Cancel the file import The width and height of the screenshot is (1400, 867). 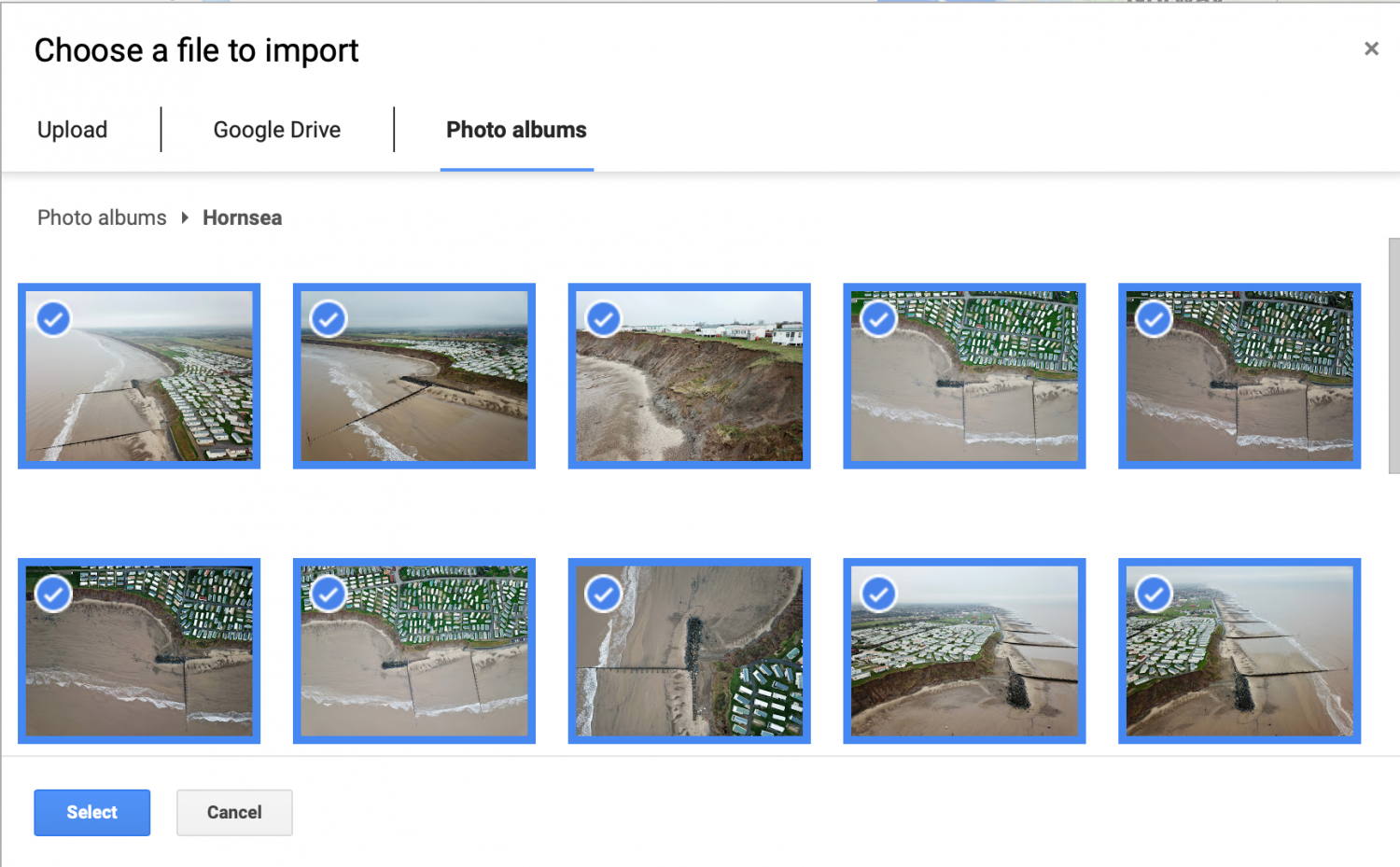click(233, 812)
